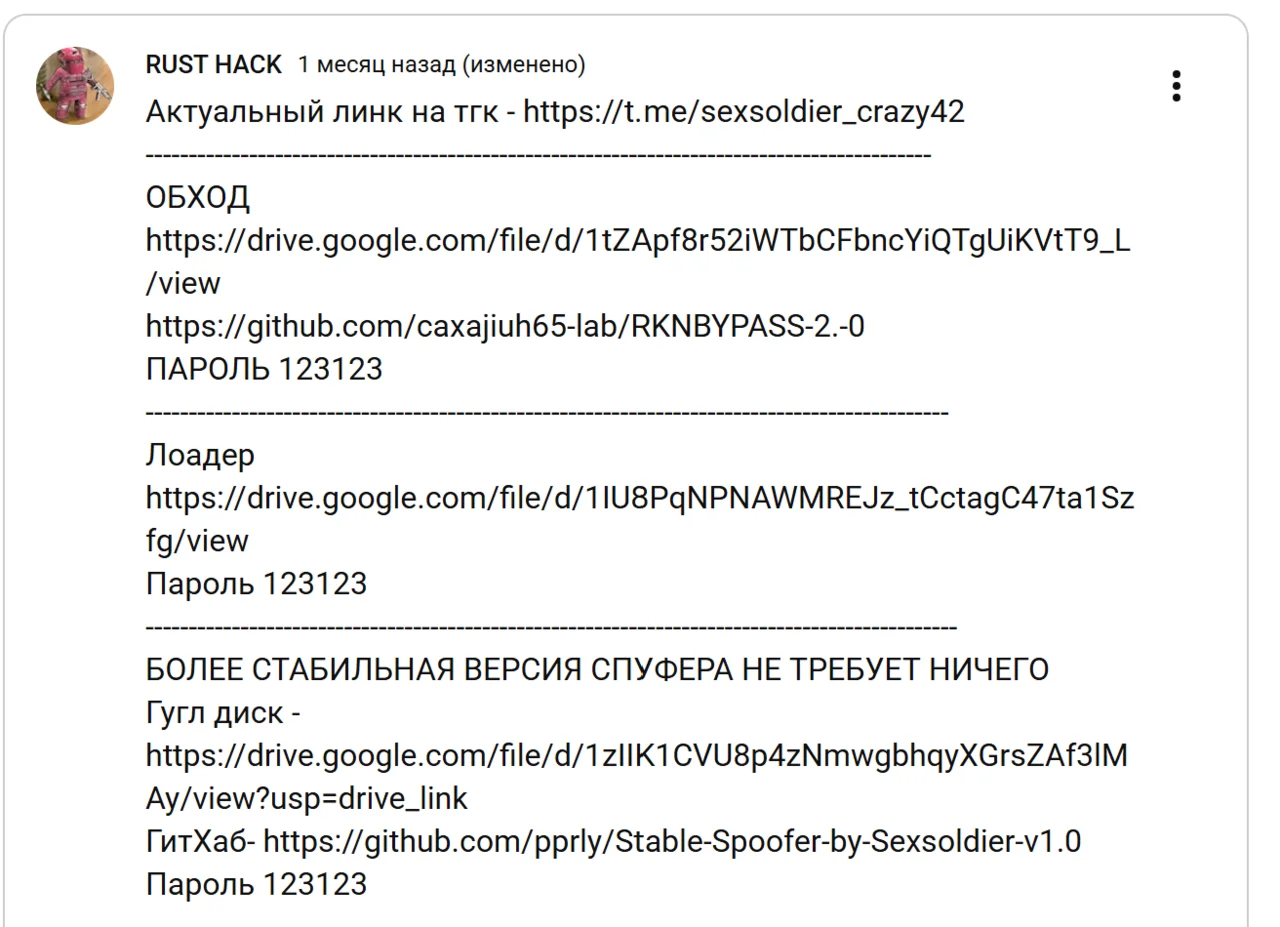1280x927 pixels.
Task: Open the stable spoofer drive_link Google Drive URL
Action: point(637,756)
